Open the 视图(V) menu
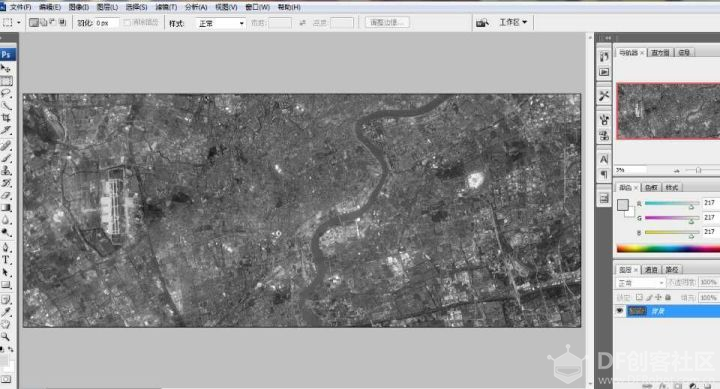 coord(226,7)
